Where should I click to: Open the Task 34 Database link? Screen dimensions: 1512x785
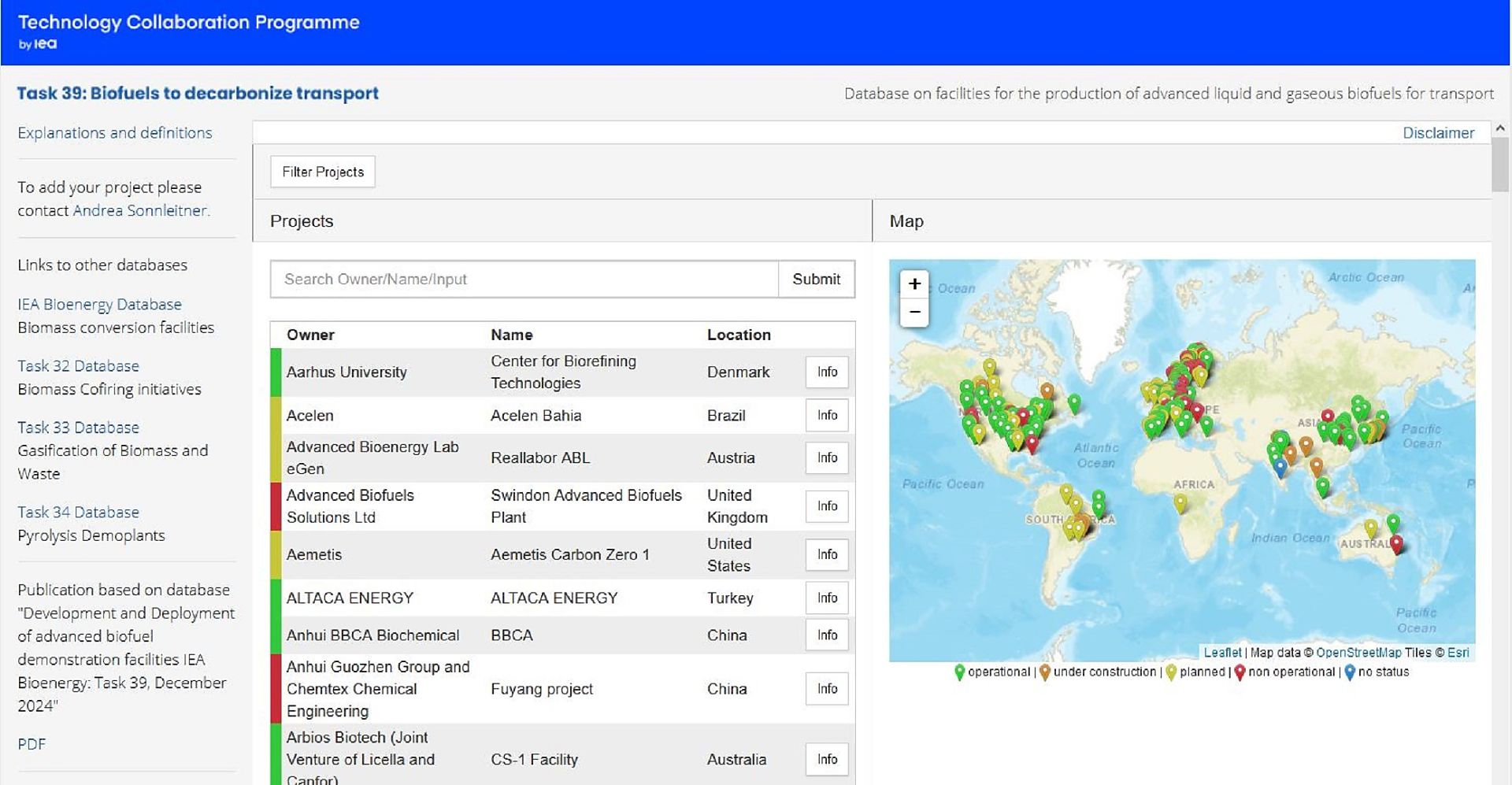click(x=78, y=512)
